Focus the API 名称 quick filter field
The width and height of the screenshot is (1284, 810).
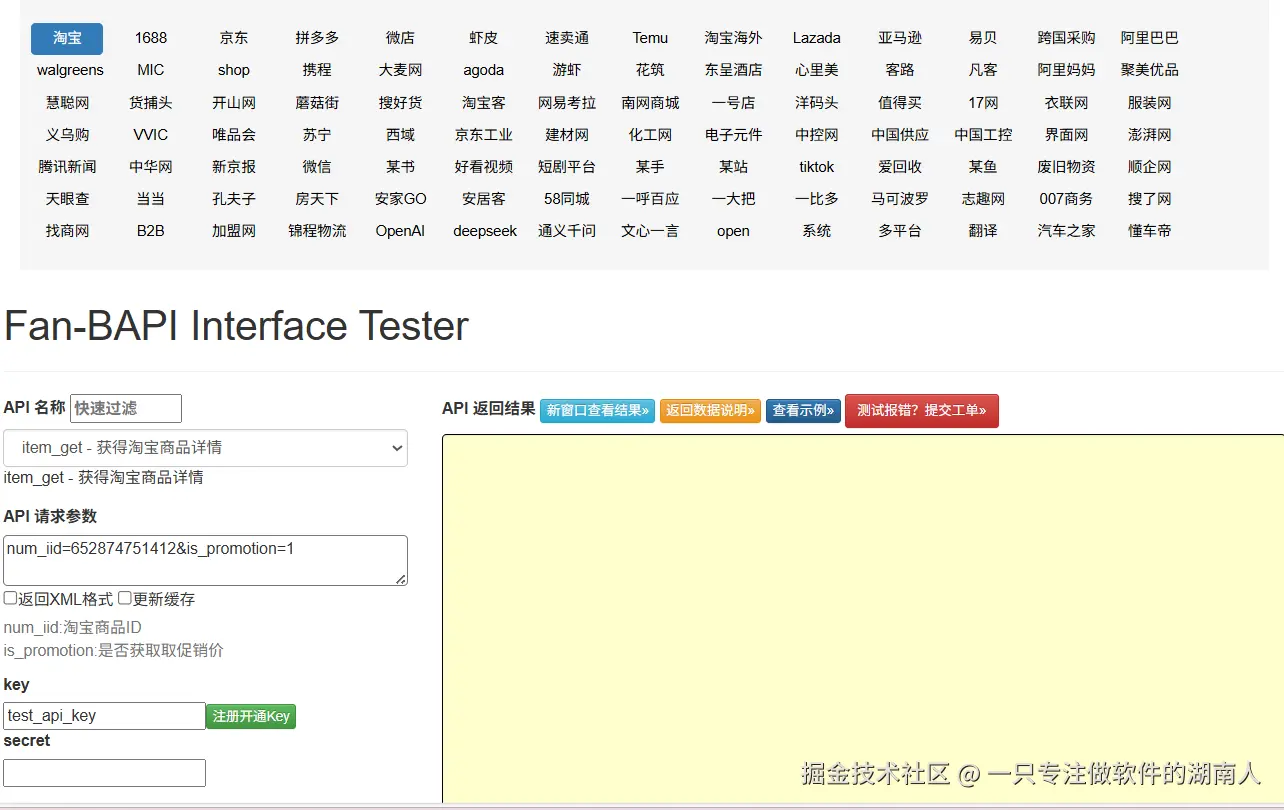pyautogui.click(x=126, y=408)
